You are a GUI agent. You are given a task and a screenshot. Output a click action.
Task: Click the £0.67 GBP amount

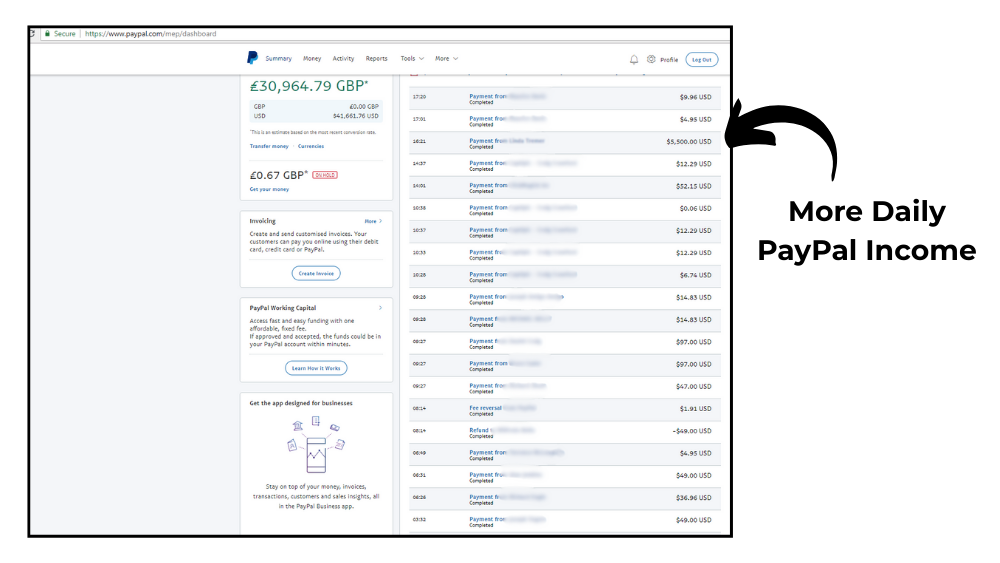[279, 175]
